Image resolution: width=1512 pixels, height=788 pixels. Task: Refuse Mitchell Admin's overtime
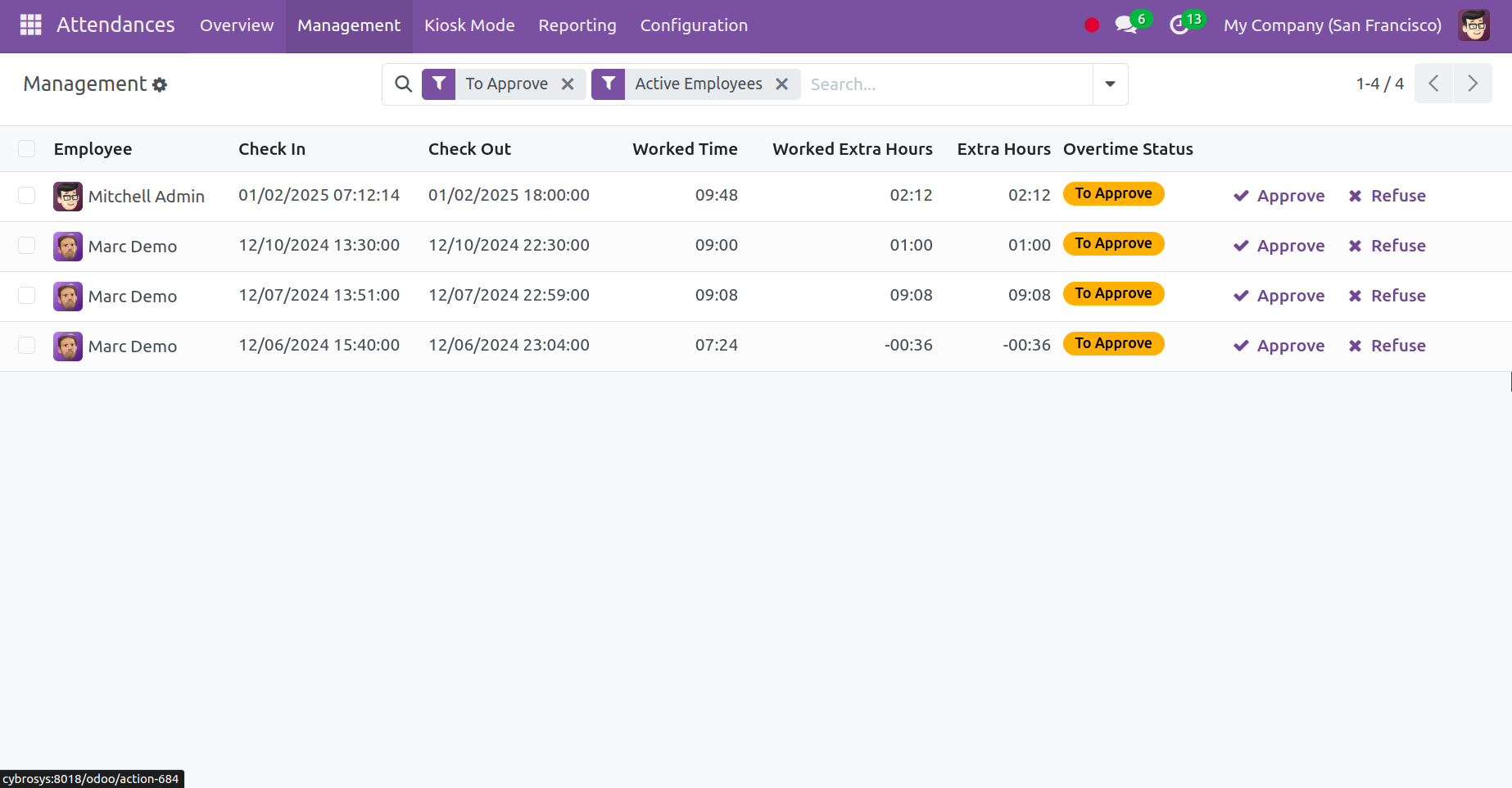(x=1387, y=196)
